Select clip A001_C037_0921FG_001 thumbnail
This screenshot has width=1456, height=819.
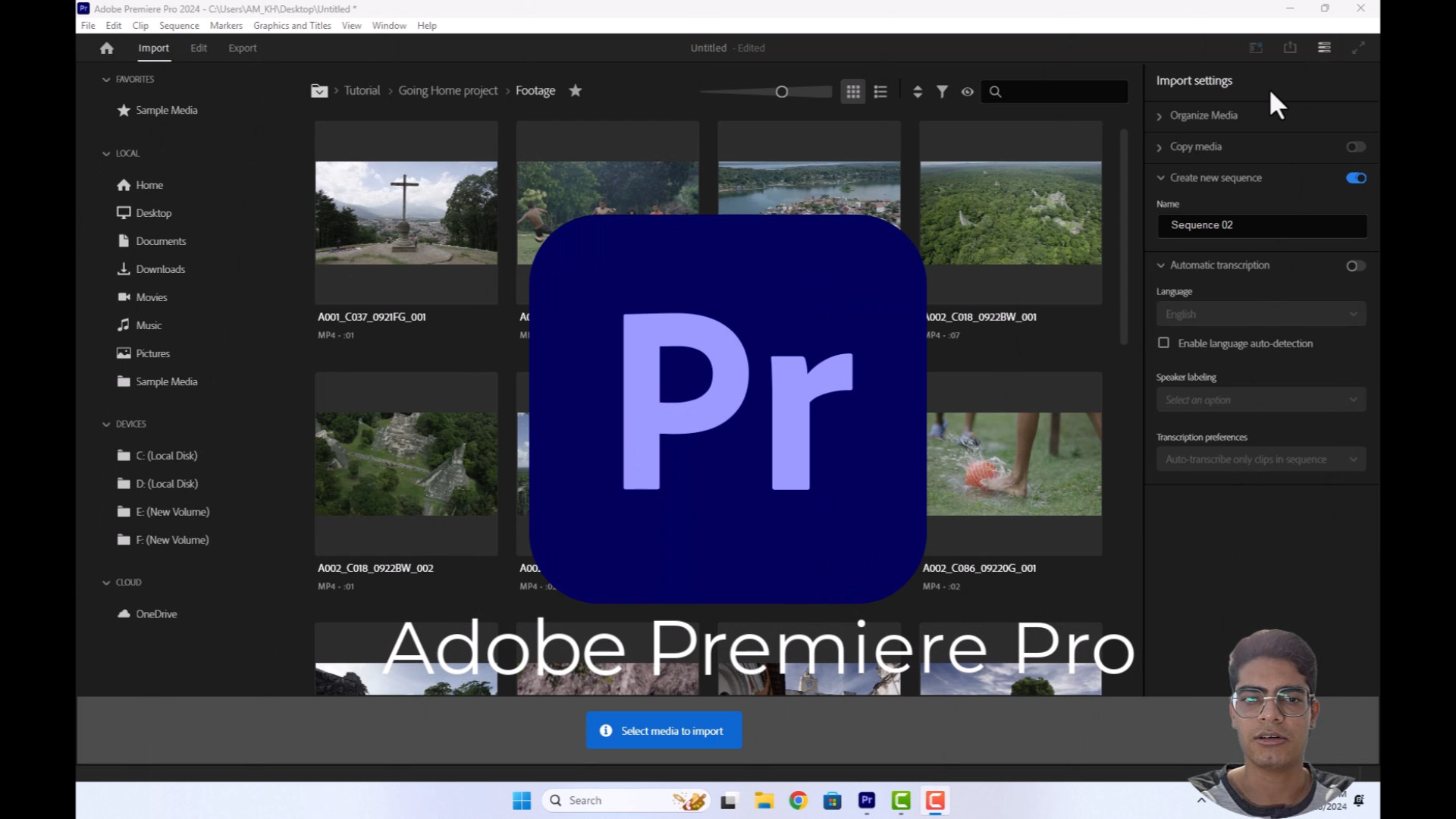(x=406, y=212)
